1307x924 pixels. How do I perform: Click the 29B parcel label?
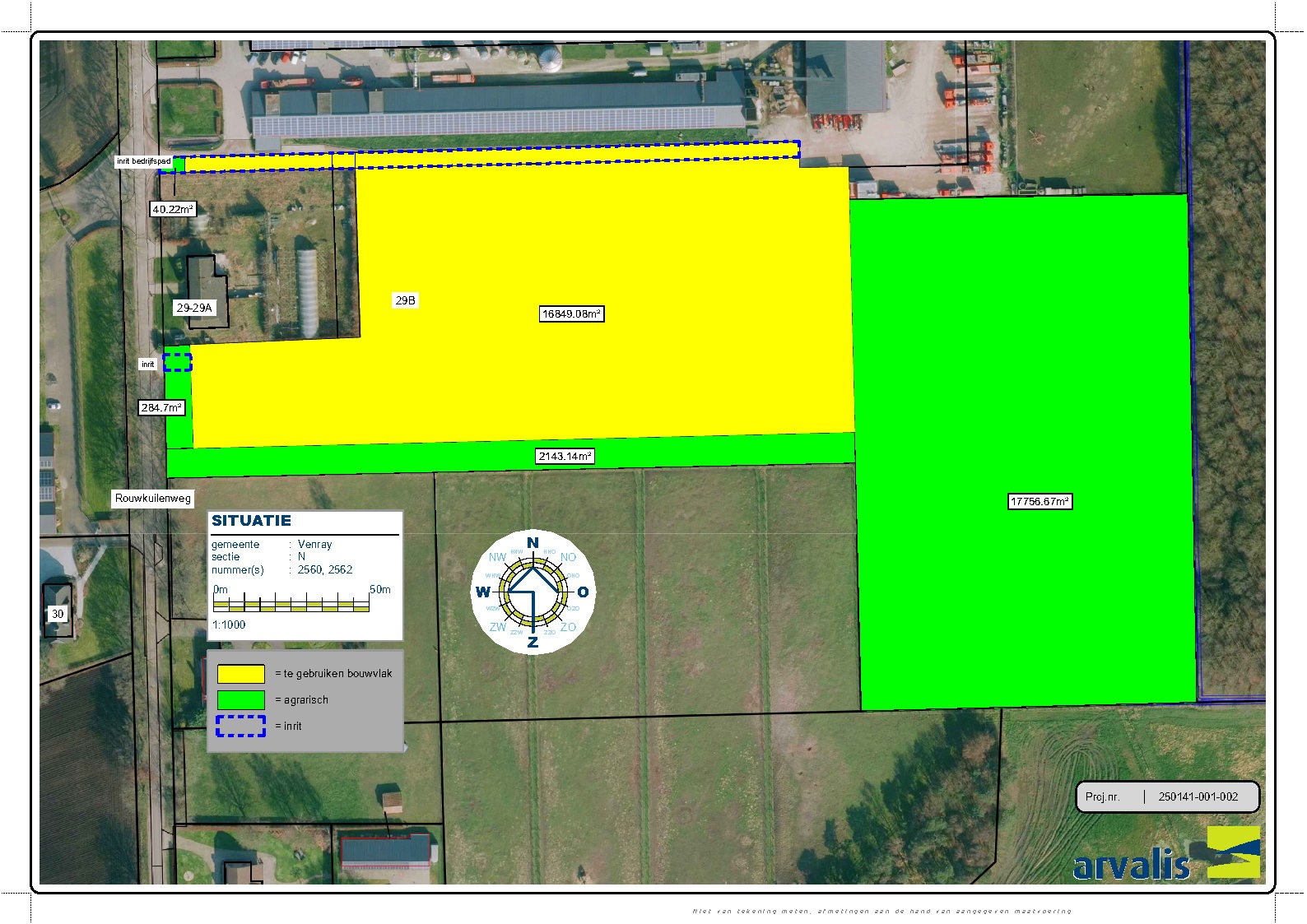coord(405,300)
